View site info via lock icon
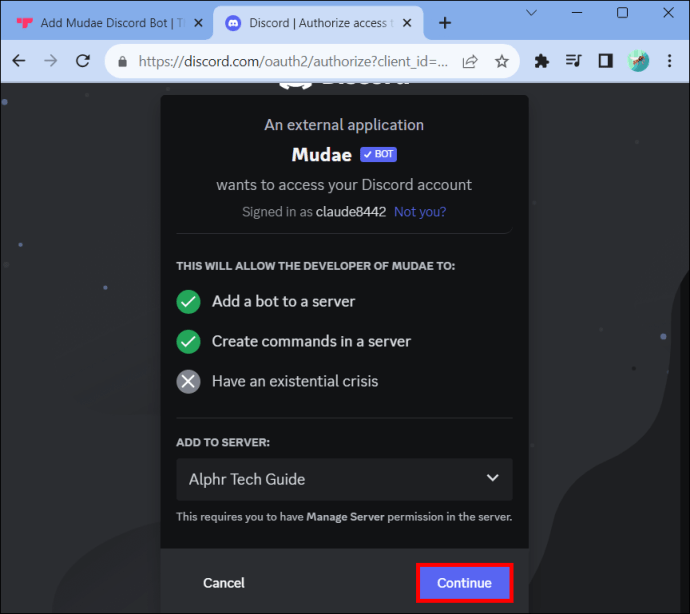 click(123, 61)
